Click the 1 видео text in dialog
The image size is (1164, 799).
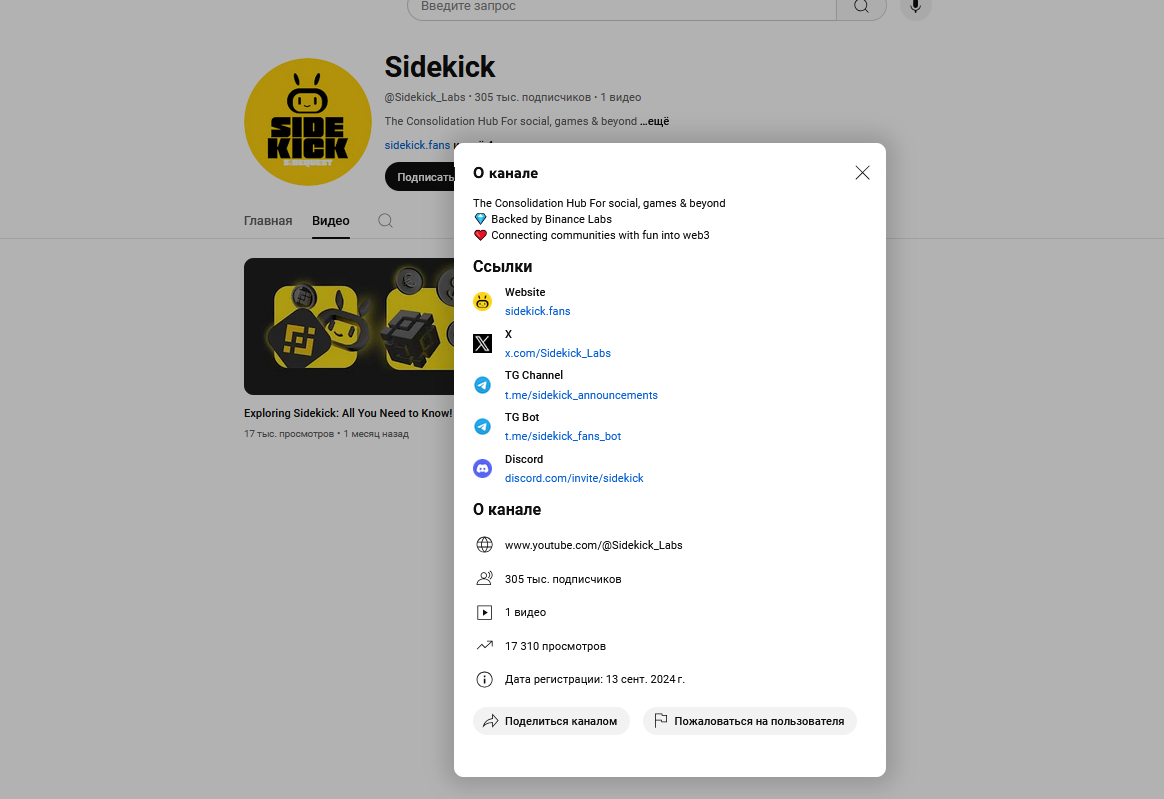click(526, 613)
